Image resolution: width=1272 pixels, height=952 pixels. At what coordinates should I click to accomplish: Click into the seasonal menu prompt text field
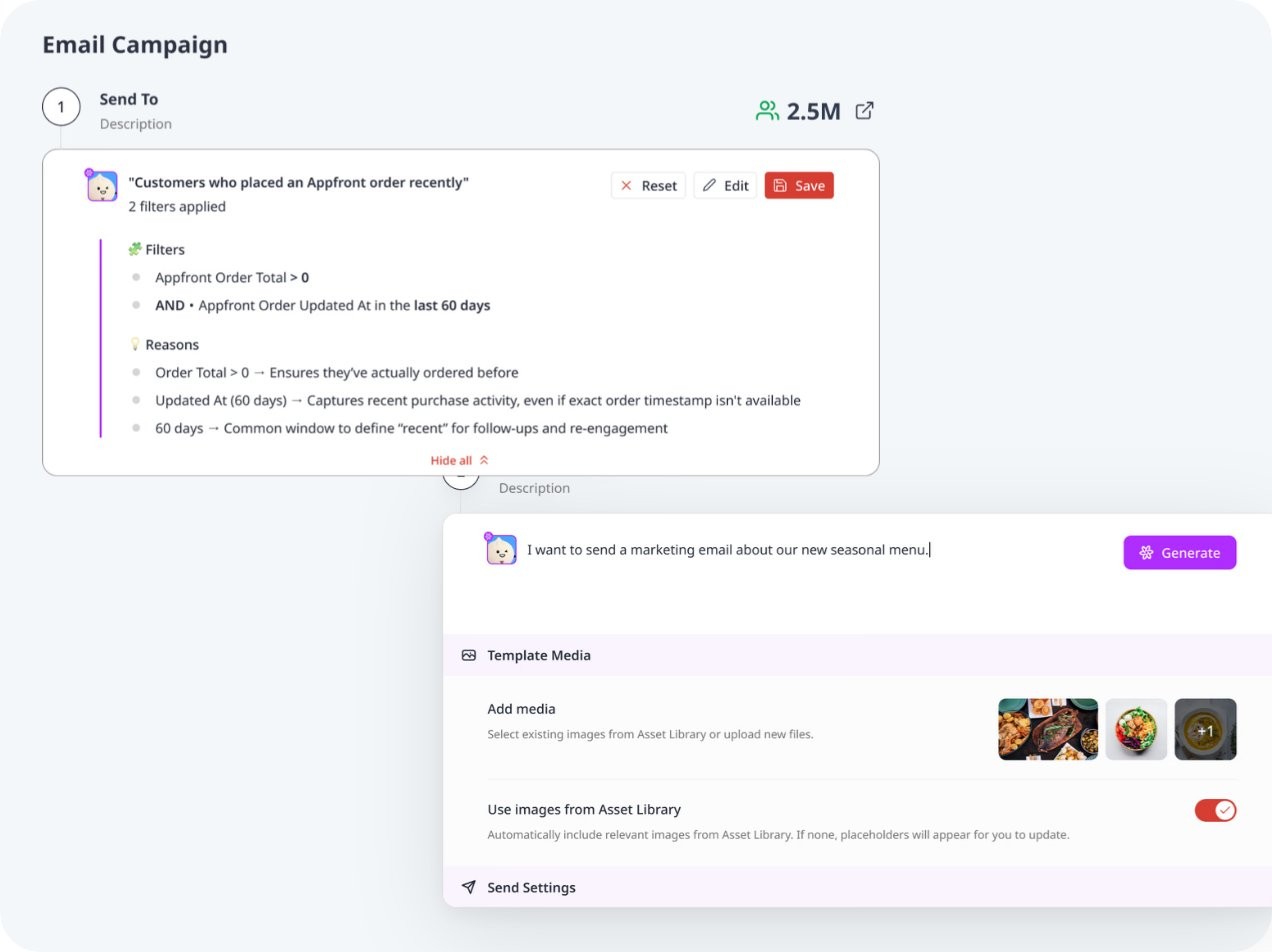[x=729, y=549]
